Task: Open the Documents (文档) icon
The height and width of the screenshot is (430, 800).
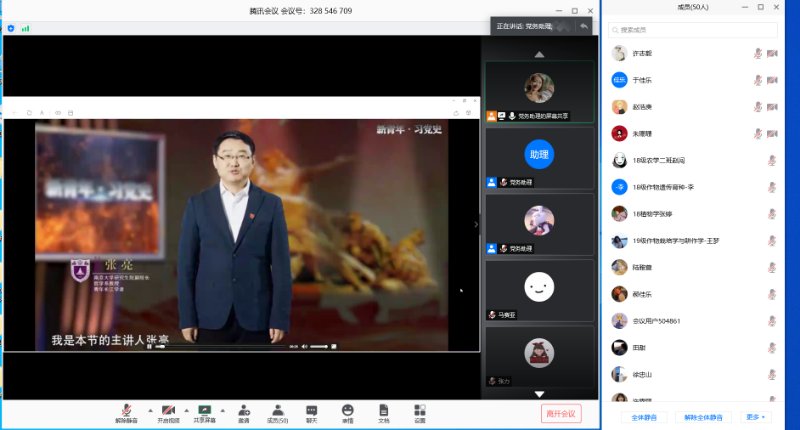Action: 383,412
